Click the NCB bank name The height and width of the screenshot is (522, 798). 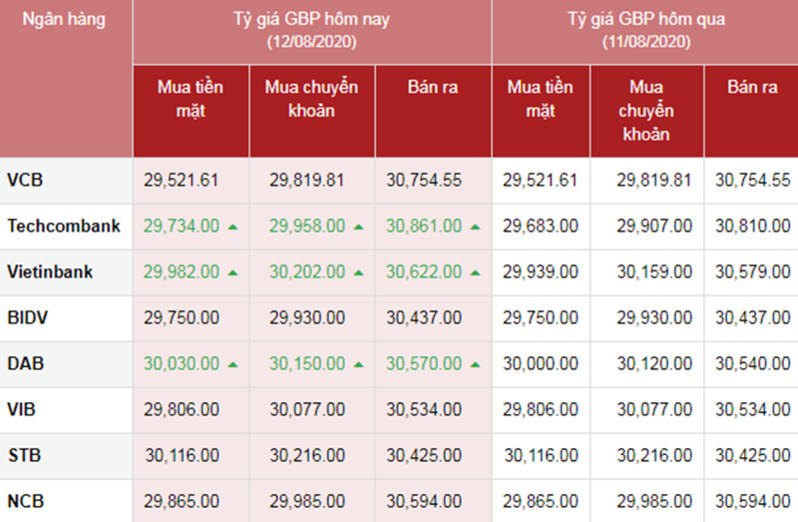click(25, 500)
